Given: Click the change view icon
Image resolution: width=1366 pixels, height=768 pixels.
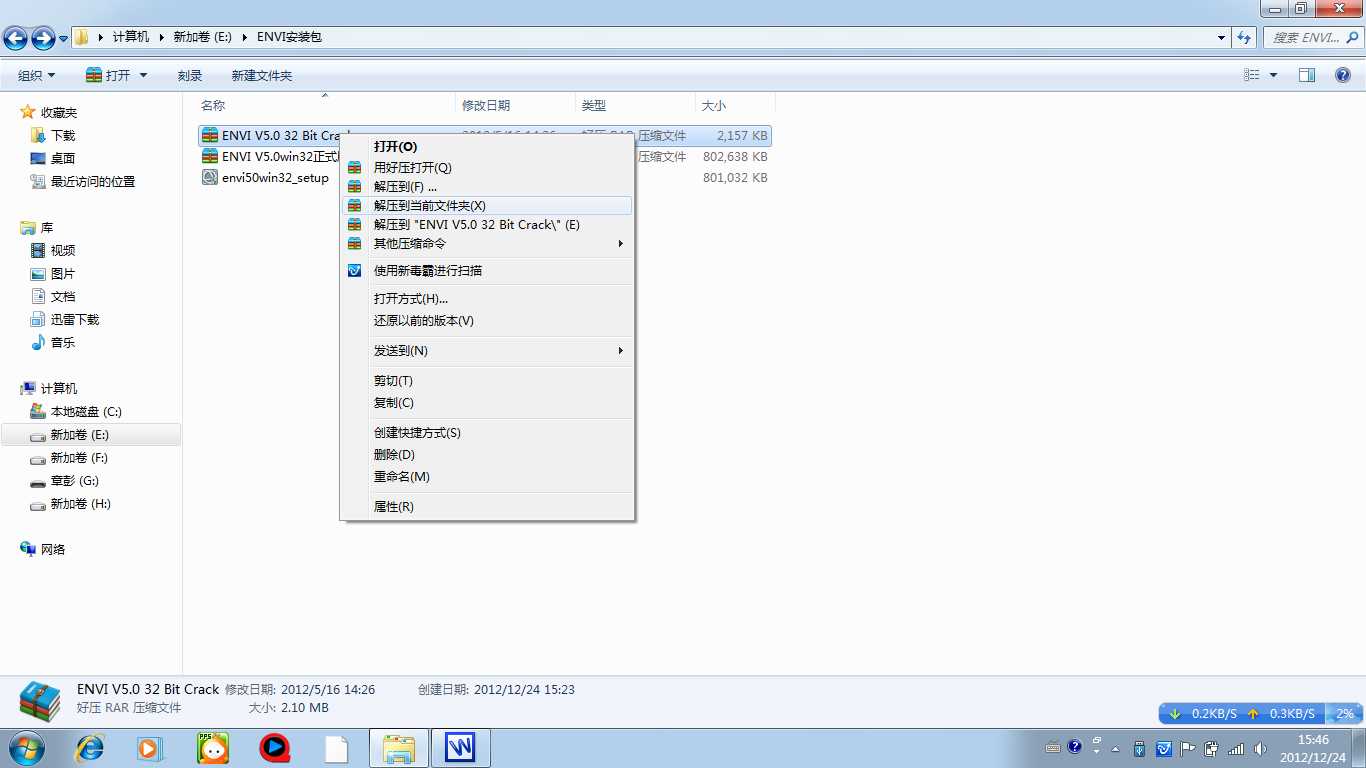Looking at the screenshot, I should 1251,75.
